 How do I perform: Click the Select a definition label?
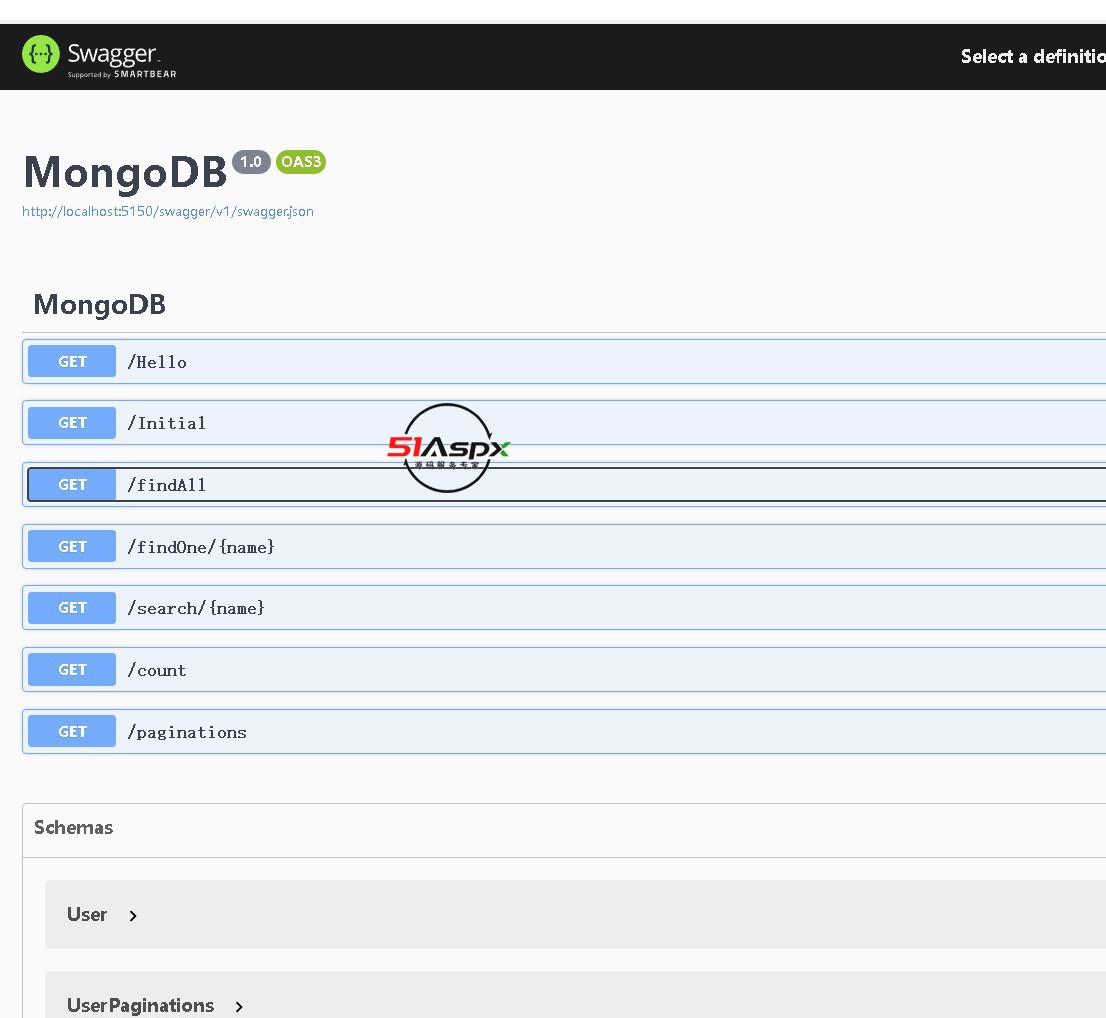tap(1033, 56)
